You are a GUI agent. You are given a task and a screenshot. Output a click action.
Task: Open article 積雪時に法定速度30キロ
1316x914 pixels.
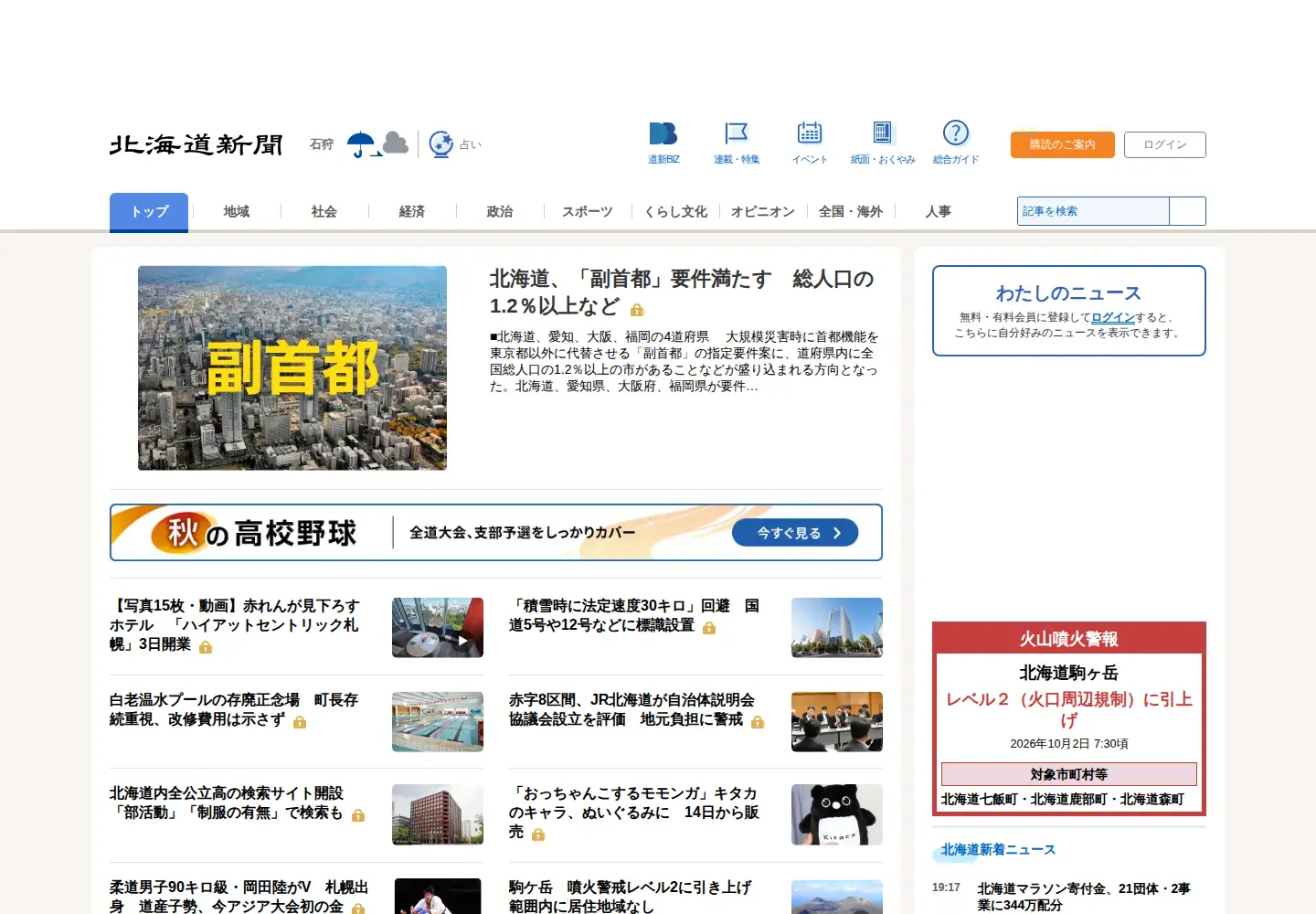634,616
